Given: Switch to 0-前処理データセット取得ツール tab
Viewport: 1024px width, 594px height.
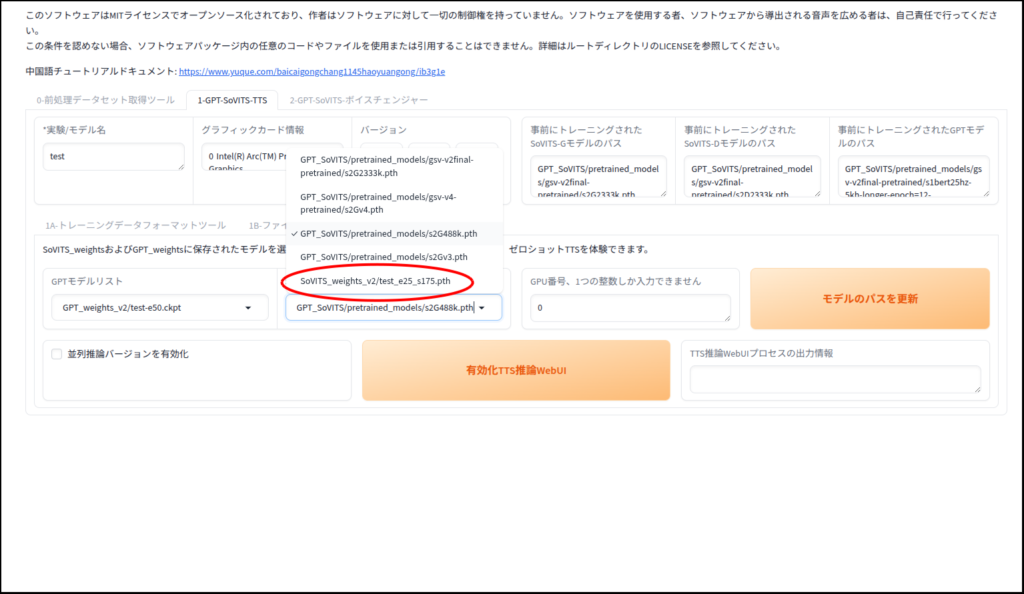Looking at the screenshot, I should (105, 100).
